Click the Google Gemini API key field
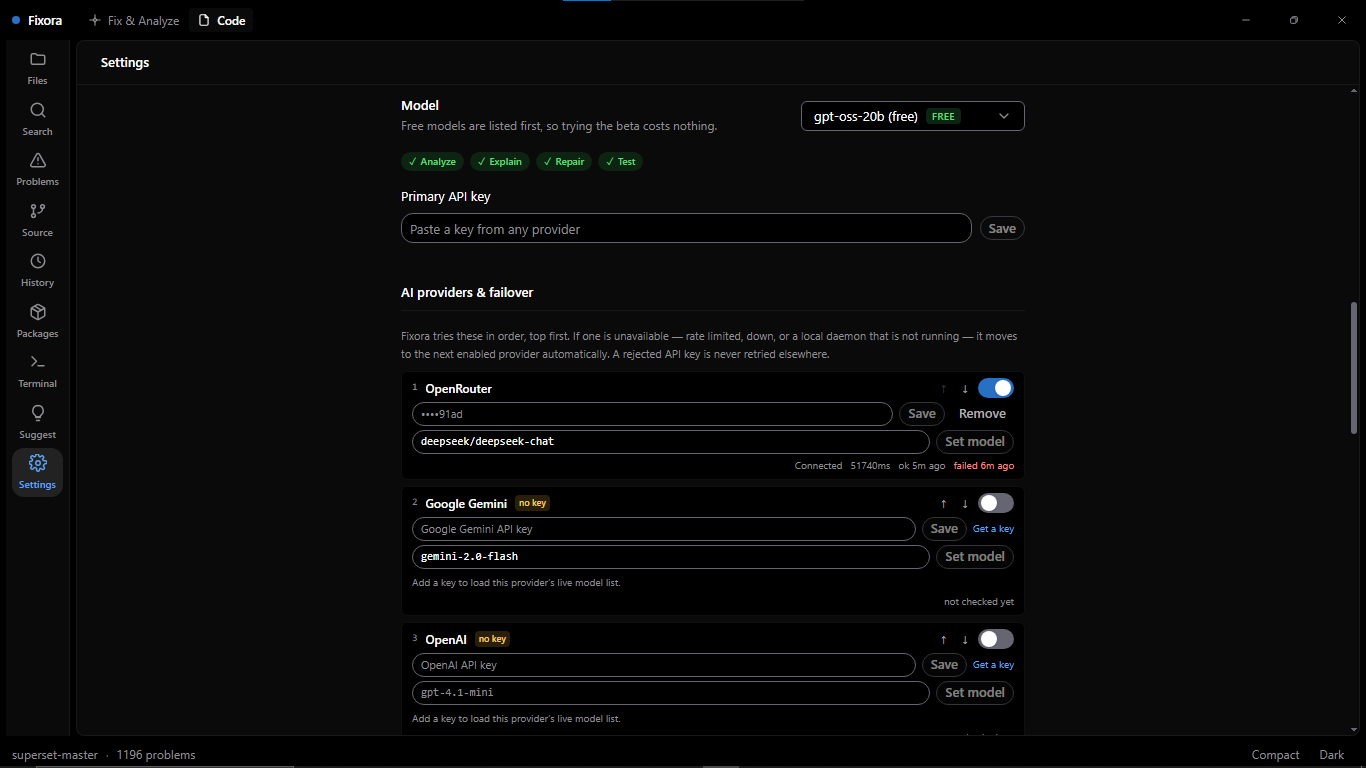Screen dimensions: 1366x768 click(664, 529)
